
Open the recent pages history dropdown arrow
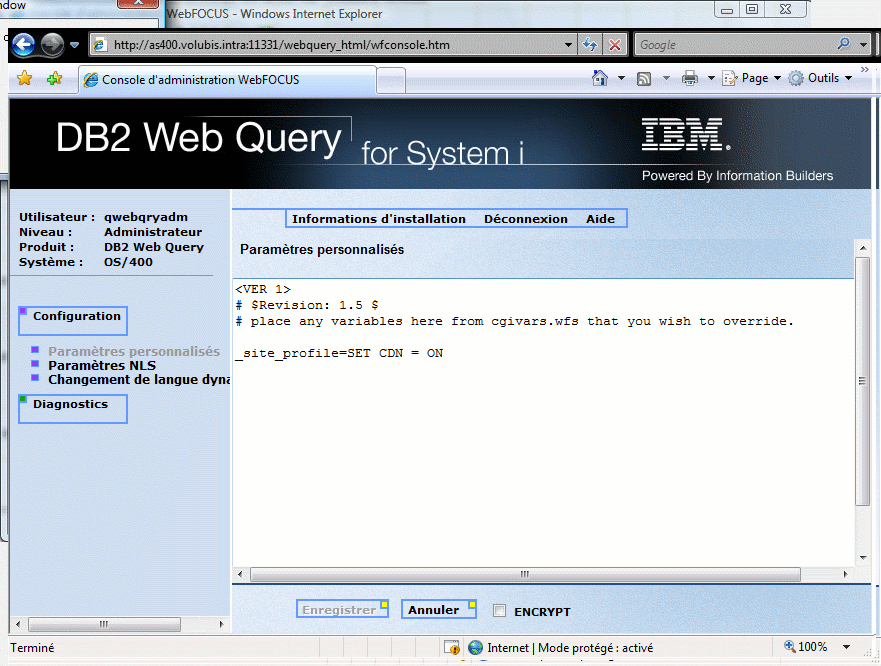click(74, 45)
